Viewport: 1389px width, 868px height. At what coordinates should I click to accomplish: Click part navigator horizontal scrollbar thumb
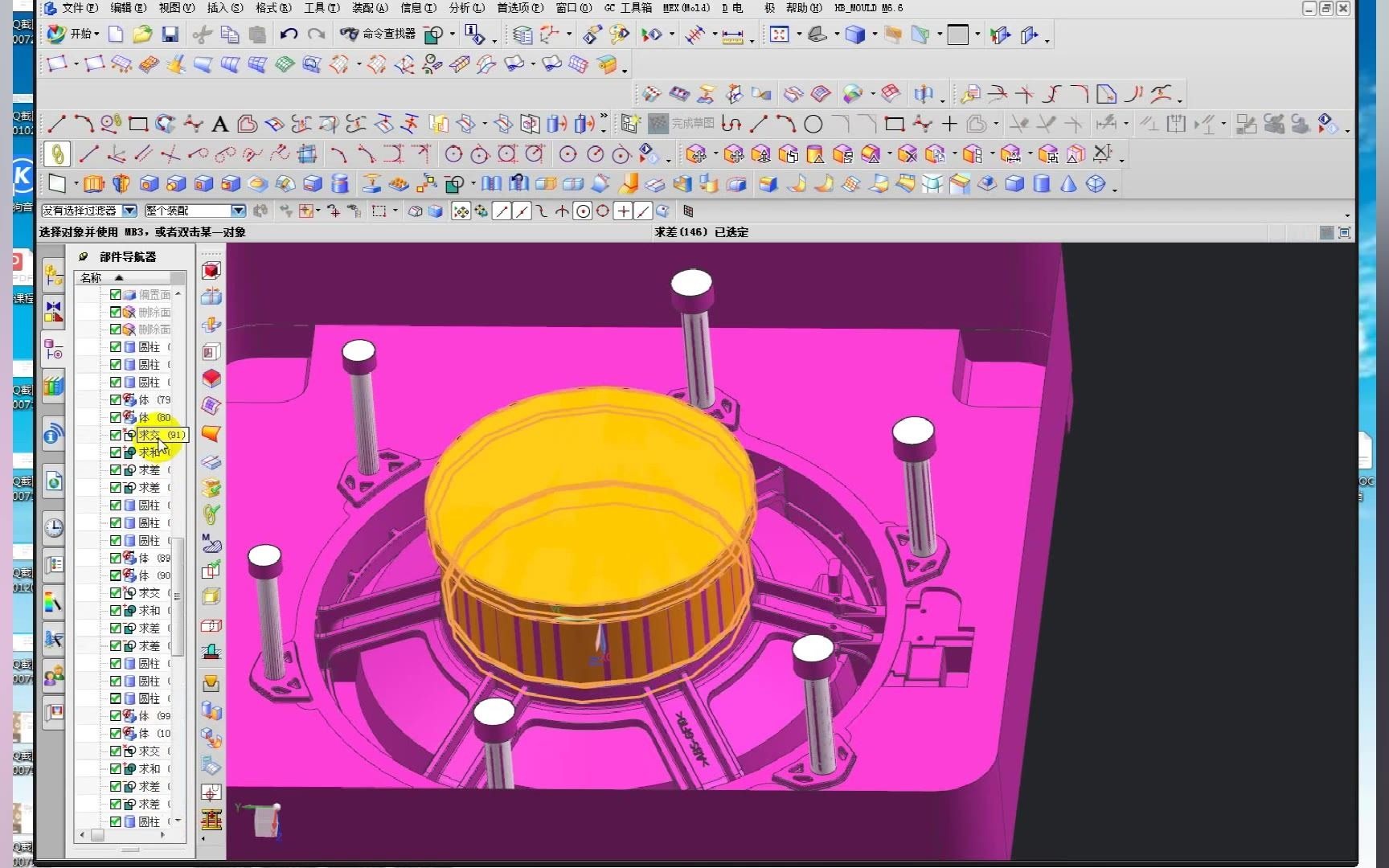click(x=97, y=836)
